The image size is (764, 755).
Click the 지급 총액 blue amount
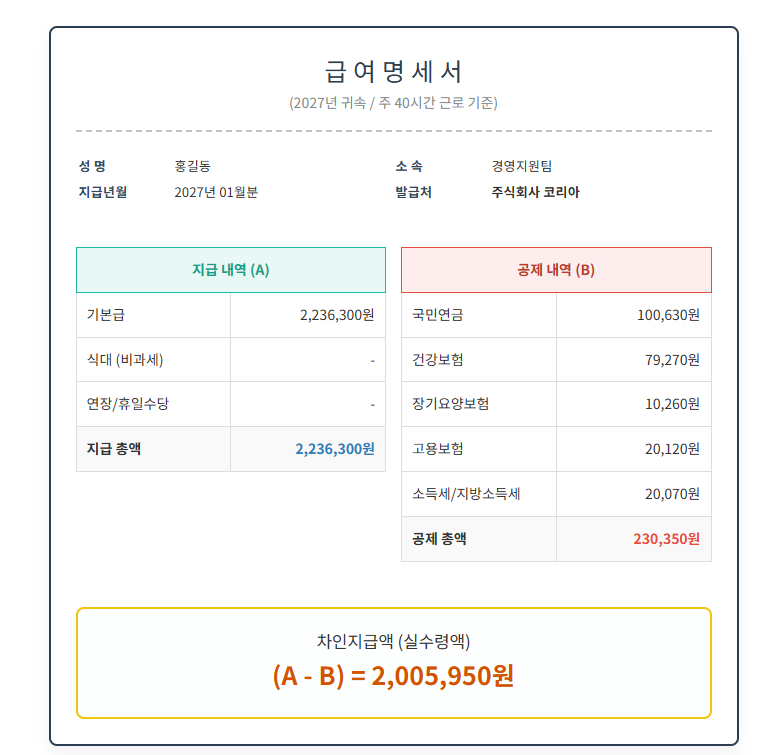tap(335, 449)
